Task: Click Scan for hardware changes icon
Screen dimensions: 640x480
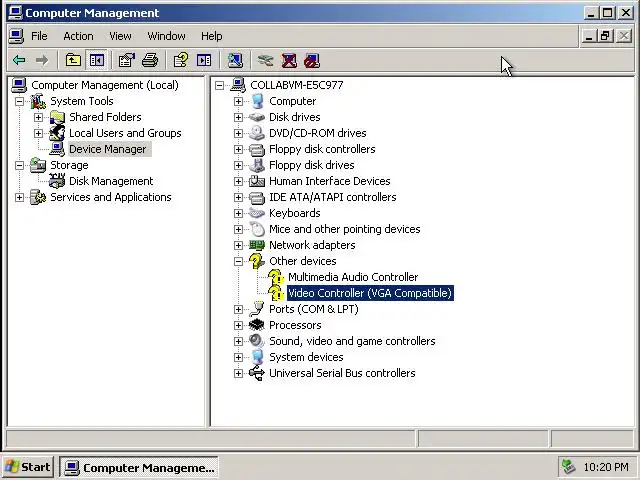Action: coord(235,60)
